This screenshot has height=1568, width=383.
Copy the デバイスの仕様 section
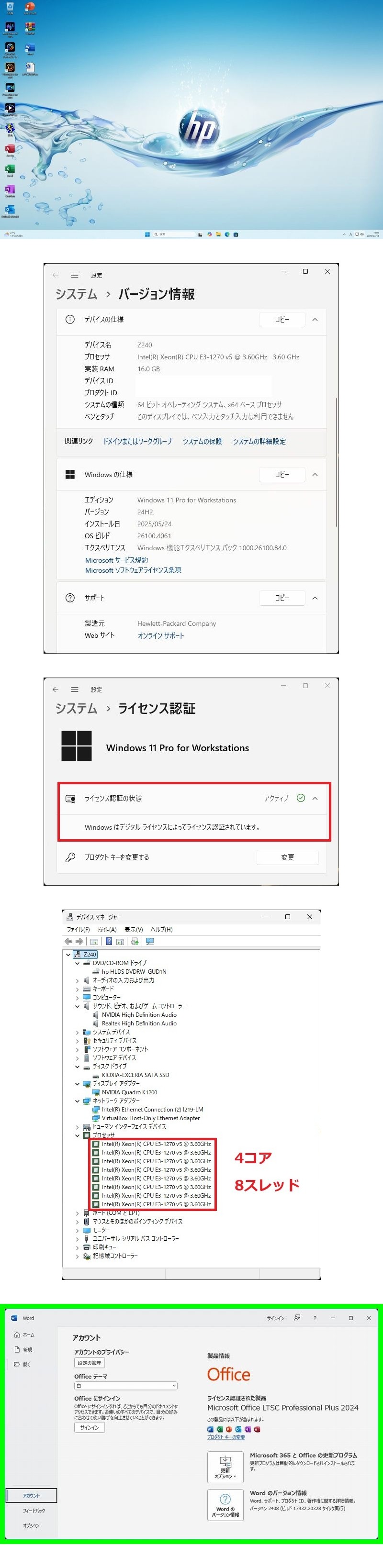click(282, 319)
